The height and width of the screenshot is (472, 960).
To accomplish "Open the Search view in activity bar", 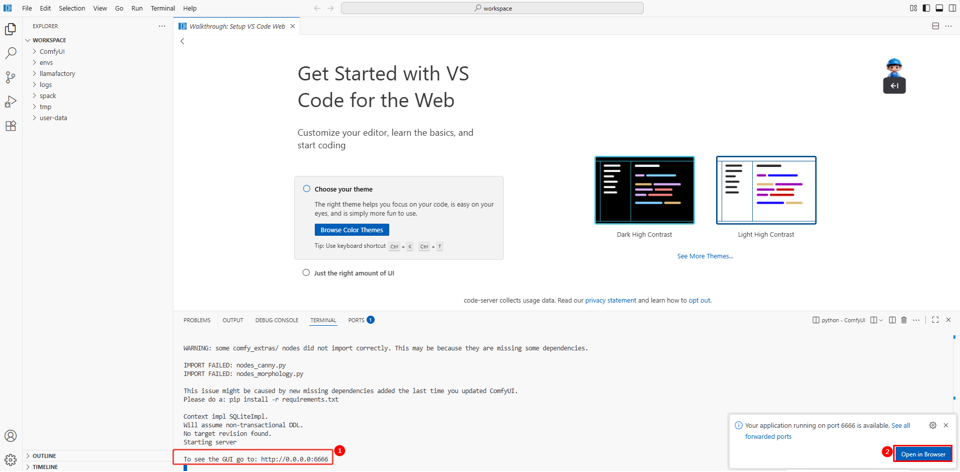I will coord(11,53).
